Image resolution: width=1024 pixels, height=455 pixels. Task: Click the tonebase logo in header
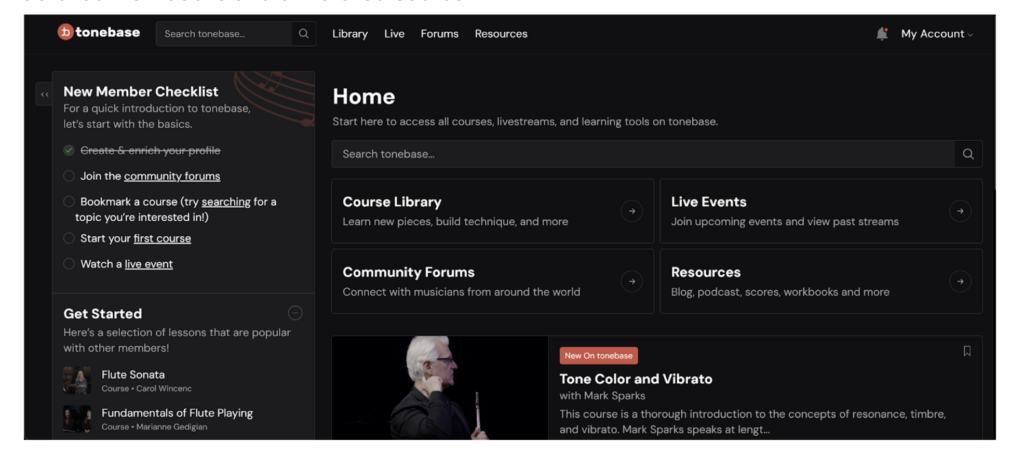[100, 33]
